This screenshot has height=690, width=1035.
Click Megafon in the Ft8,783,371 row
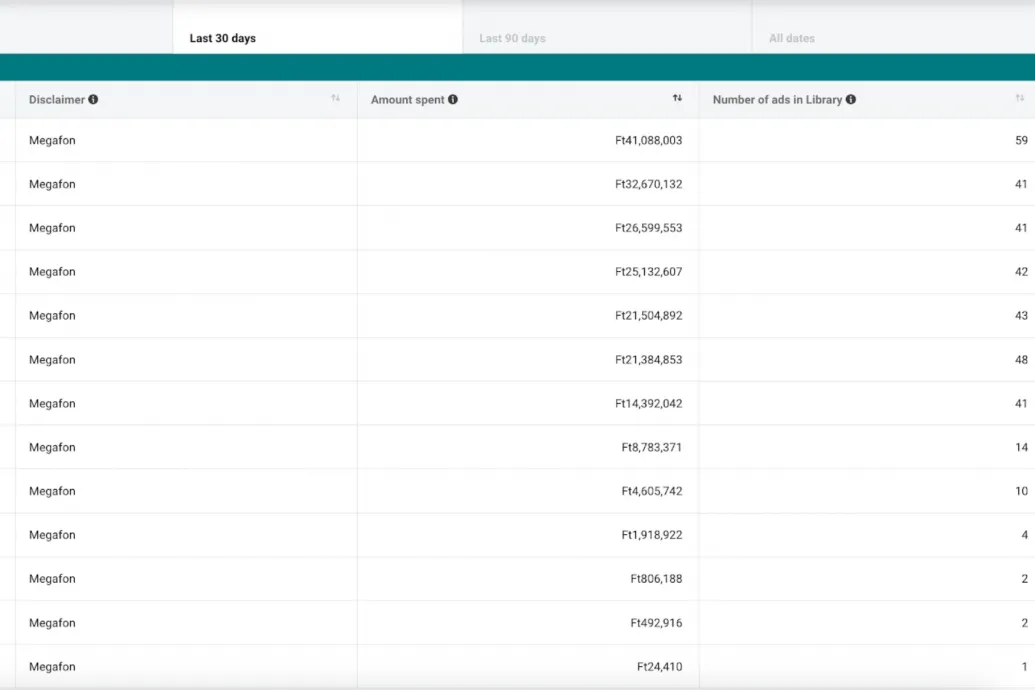[52, 448]
